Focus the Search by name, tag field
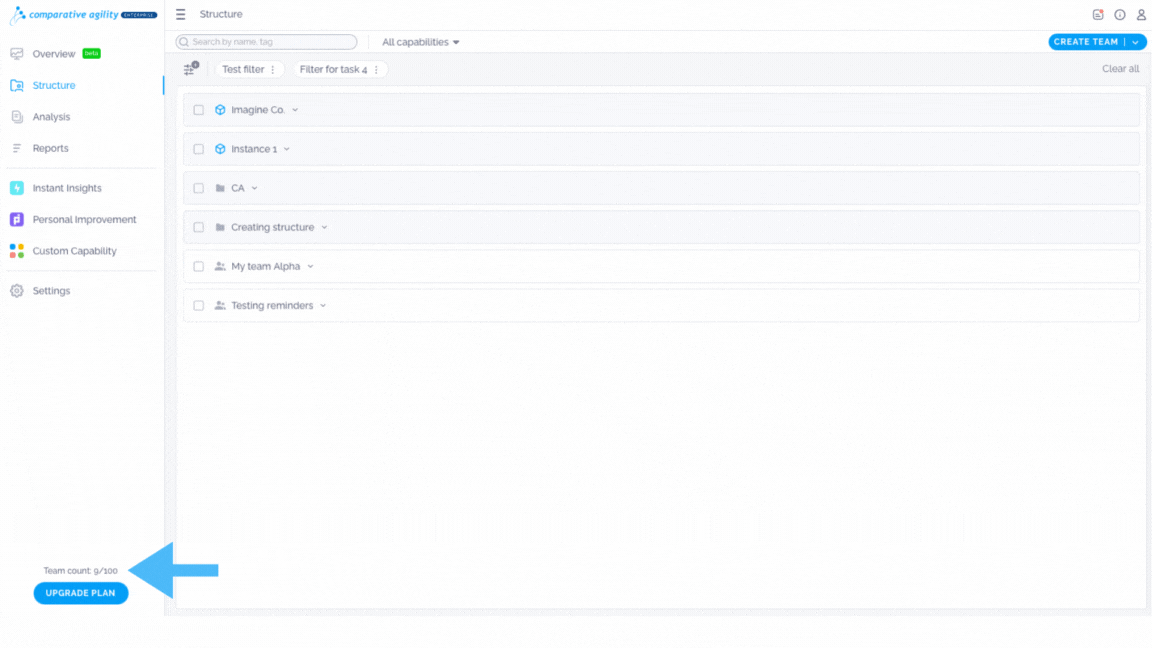1152x648 pixels. pyautogui.click(x=267, y=42)
